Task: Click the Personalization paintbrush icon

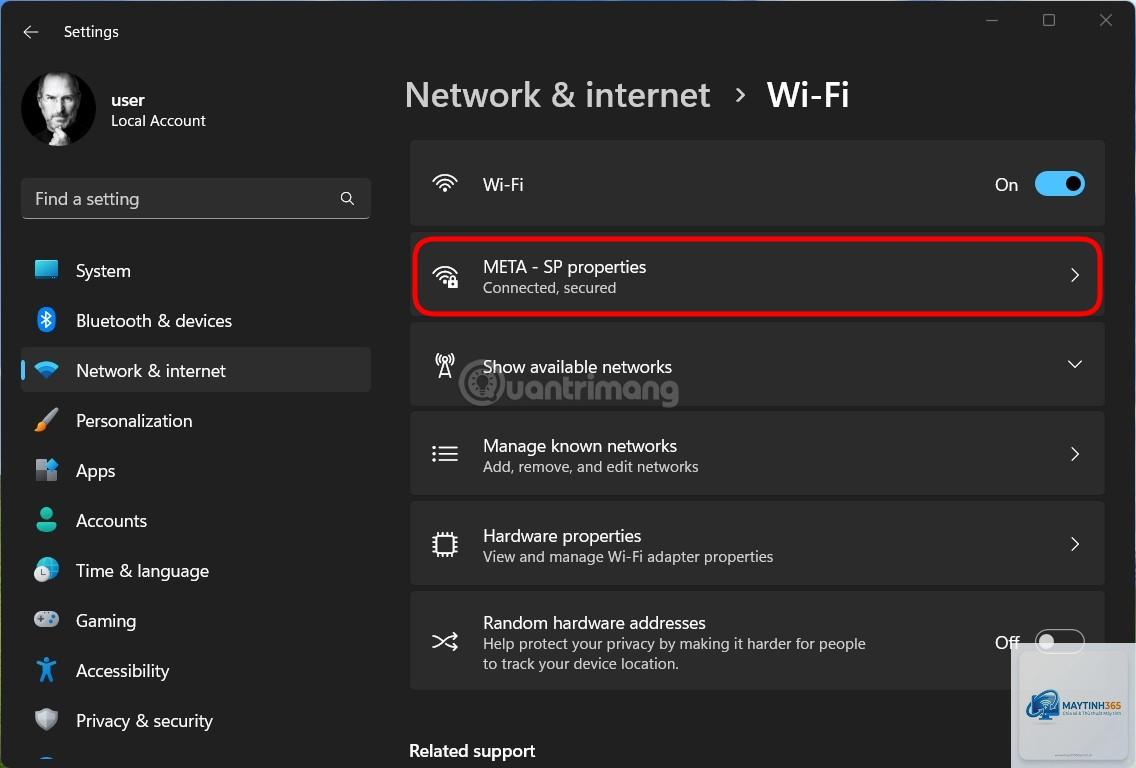Action: pyautogui.click(x=46, y=420)
